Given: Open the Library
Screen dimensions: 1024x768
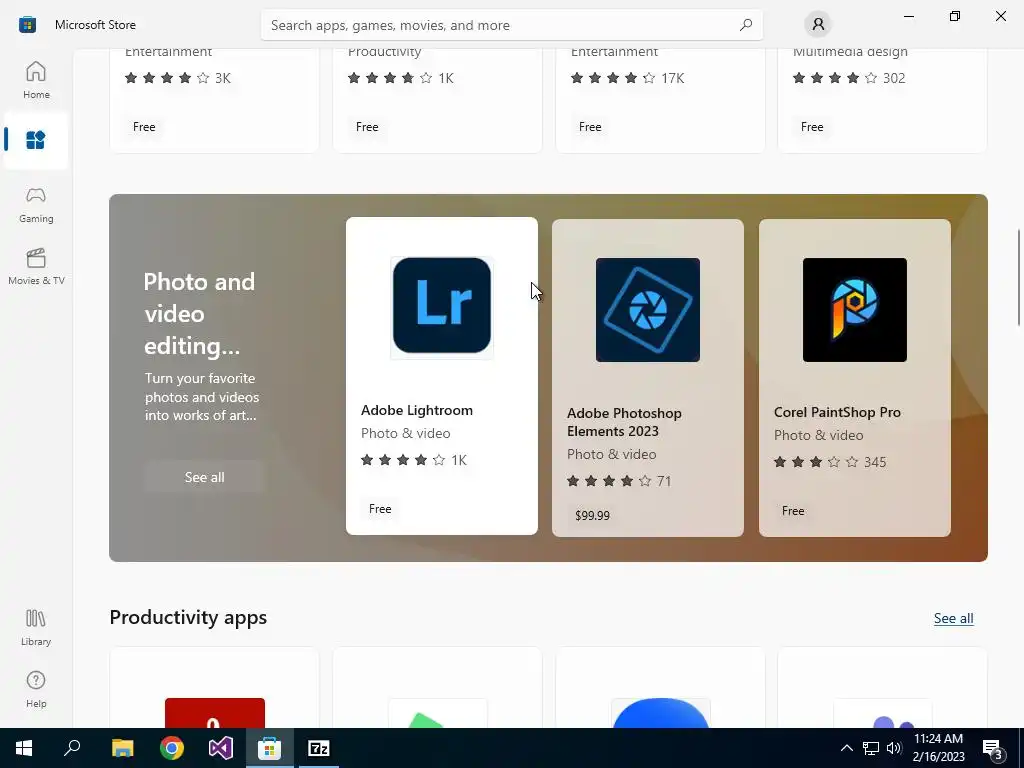Looking at the screenshot, I should click(x=36, y=628).
